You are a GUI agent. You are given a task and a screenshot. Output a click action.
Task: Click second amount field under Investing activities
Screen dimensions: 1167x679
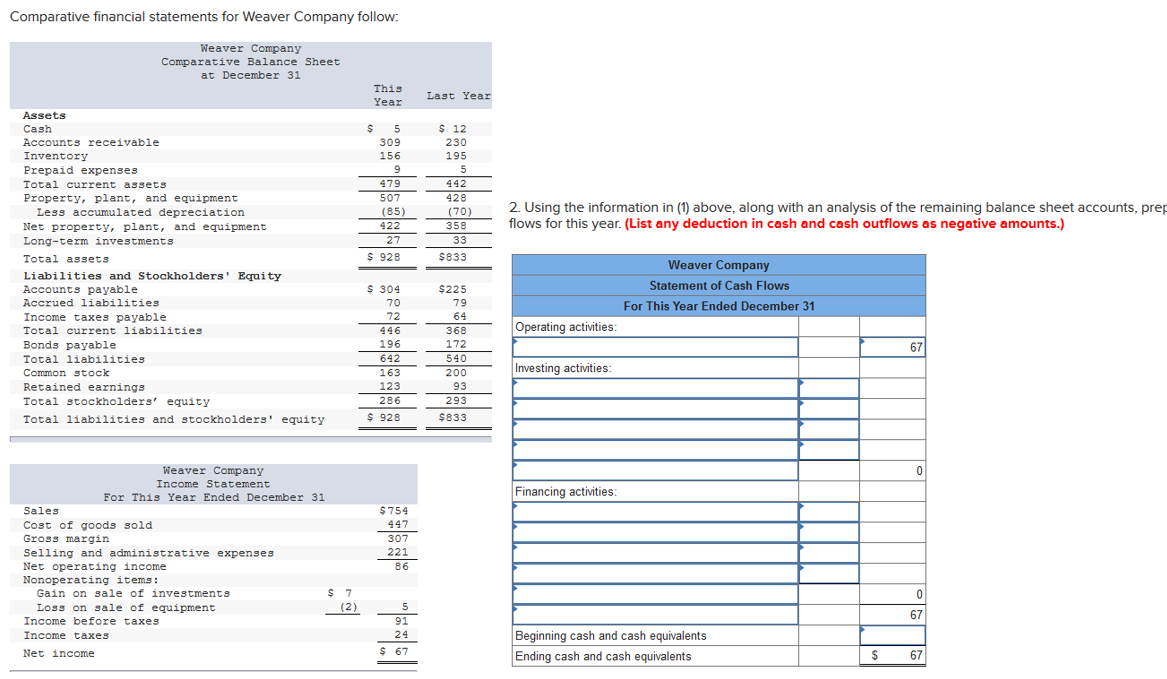pos(828,409)
